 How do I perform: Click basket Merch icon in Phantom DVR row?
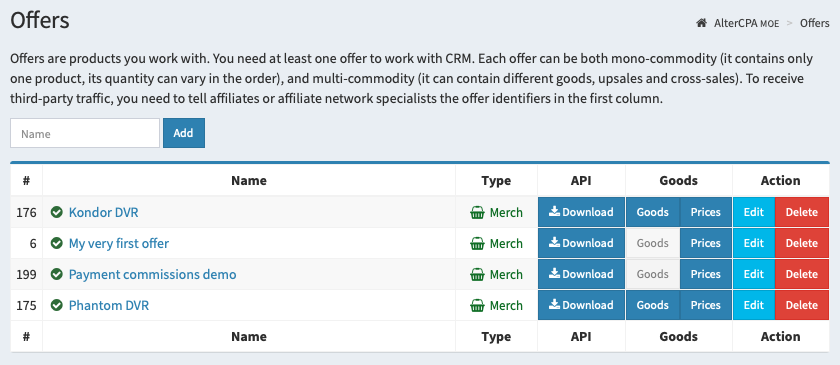(477, 306)
